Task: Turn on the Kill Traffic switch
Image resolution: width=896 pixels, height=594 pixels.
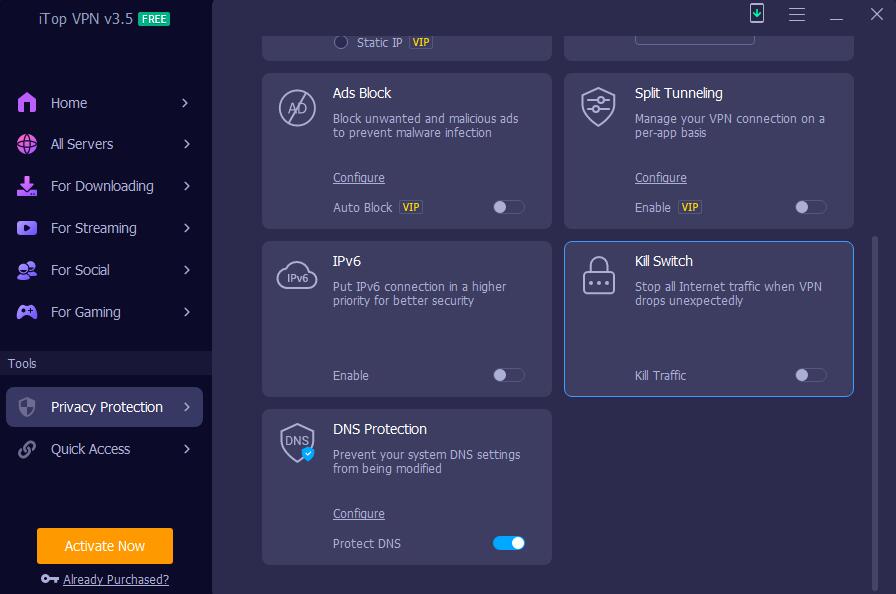Action: [810, 375]
